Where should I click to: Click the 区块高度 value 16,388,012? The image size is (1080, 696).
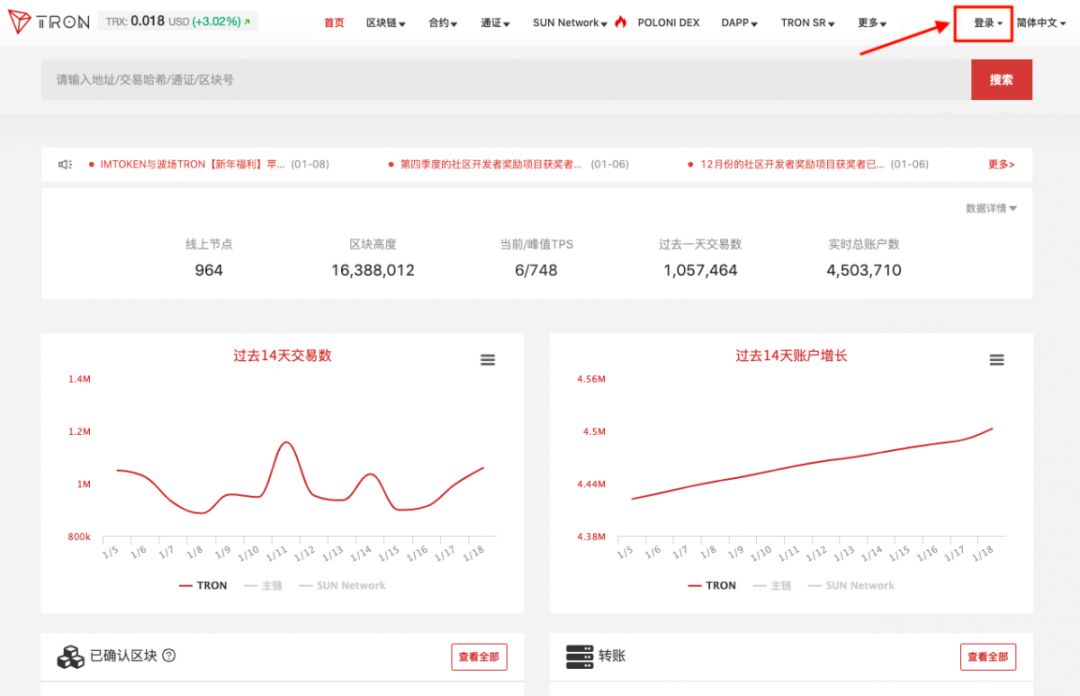coord(373,270)
